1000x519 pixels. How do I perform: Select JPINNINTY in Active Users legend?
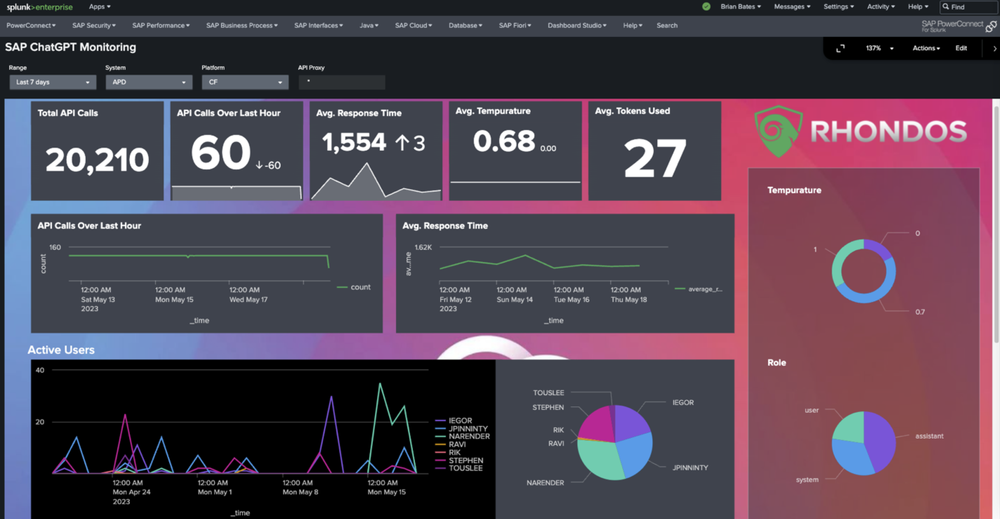coord(462,428)
